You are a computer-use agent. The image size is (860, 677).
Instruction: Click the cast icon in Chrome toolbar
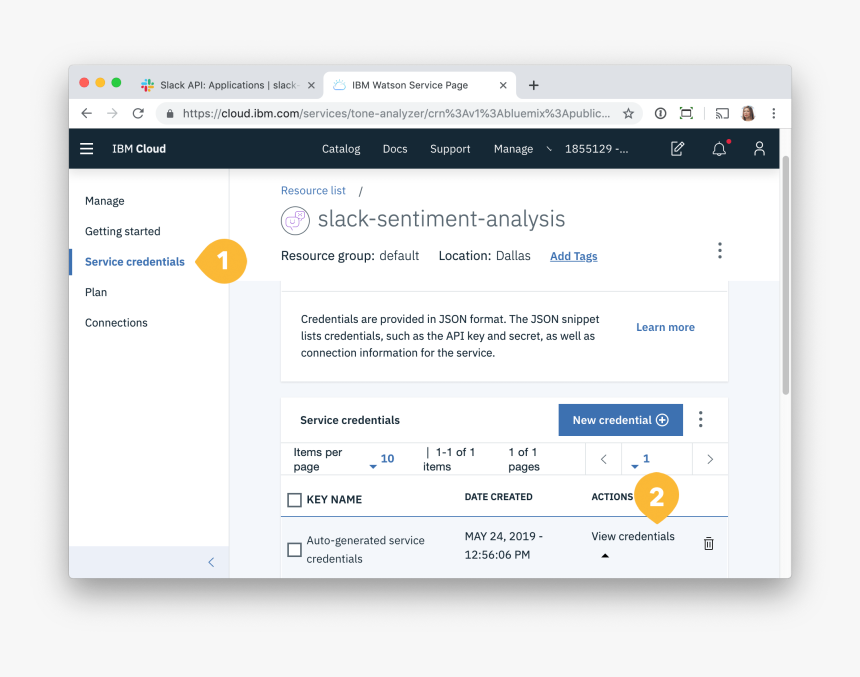tap(722, 114)
